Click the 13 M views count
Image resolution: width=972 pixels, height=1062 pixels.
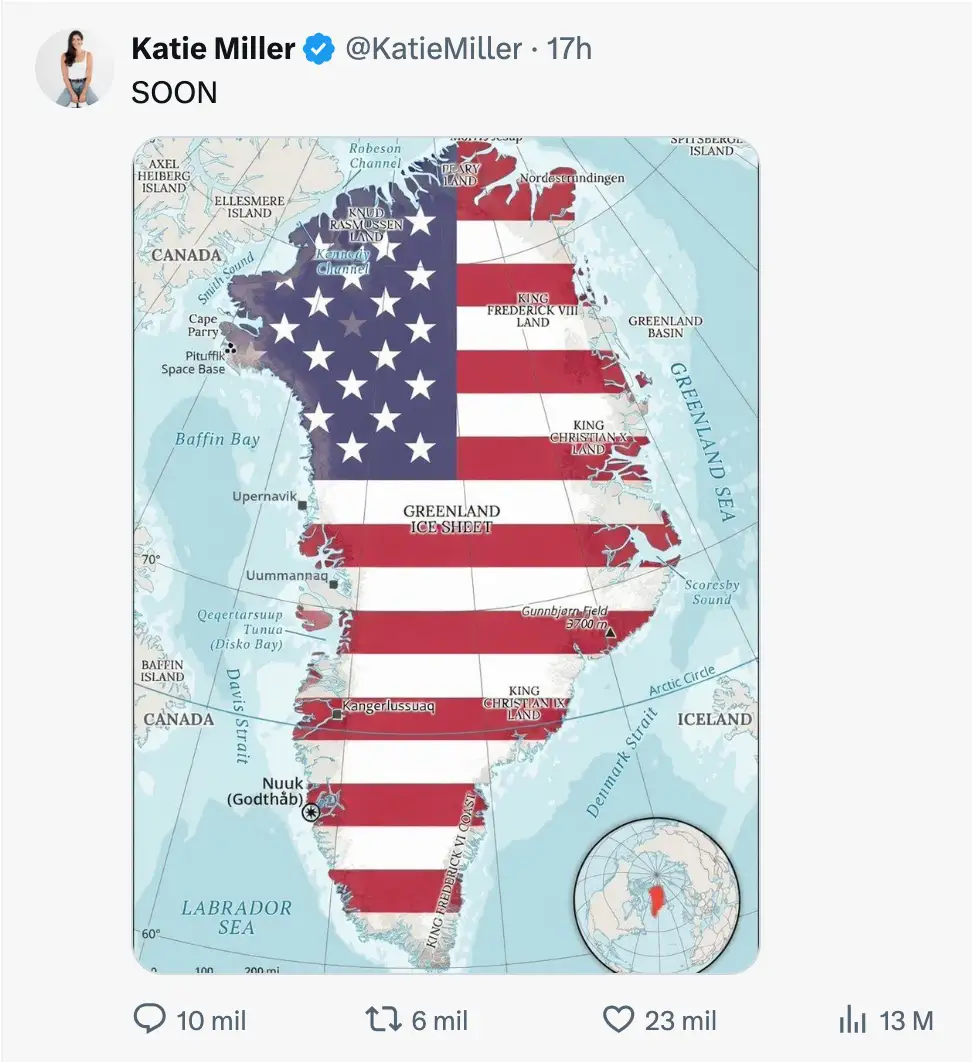tap(906, 1021)
